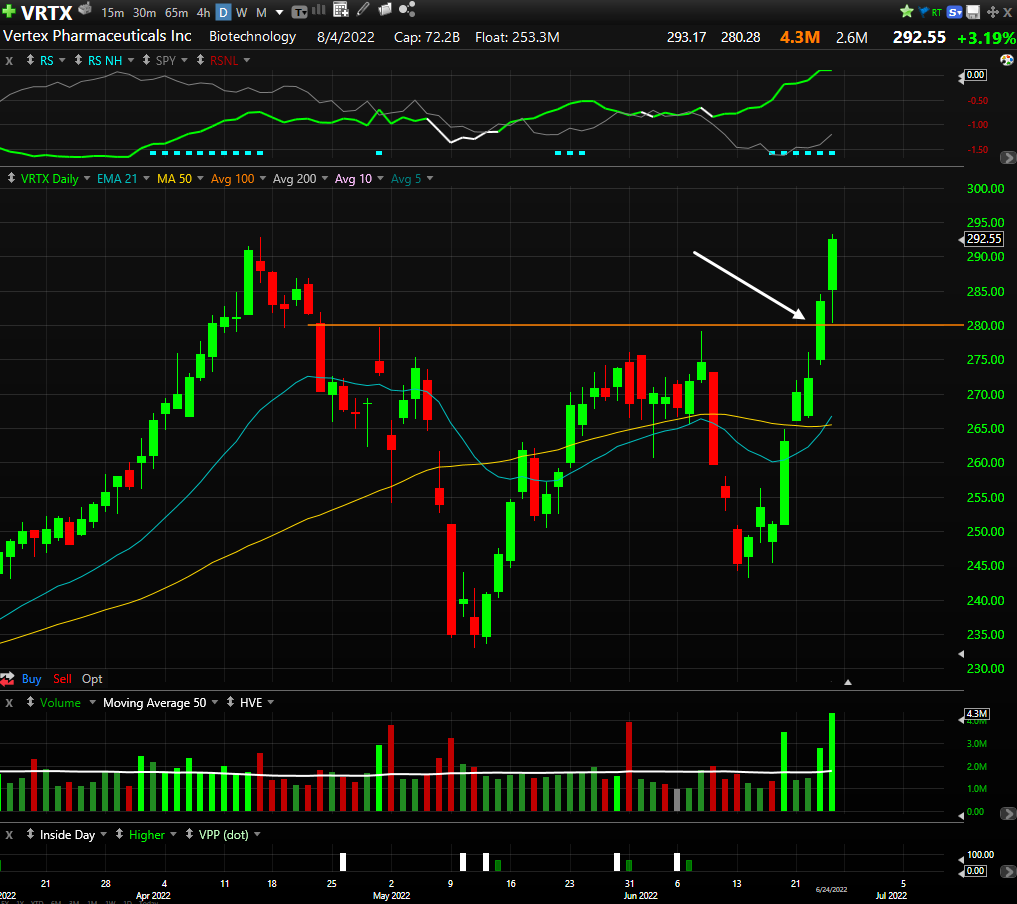Expand the RS NH dropdown arrow
Image resolution: width=1017 pixels, height=904 pixels.
[x=130, y=60]
